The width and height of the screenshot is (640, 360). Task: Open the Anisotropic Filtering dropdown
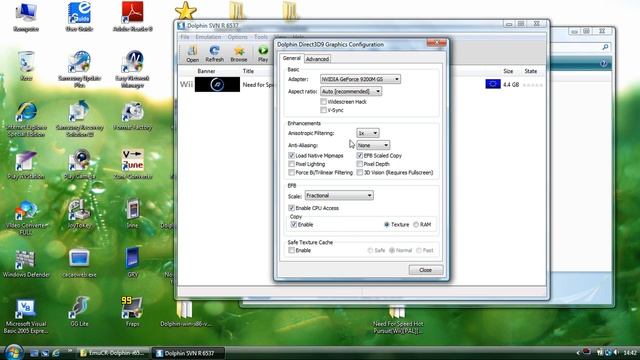tap(368, 133)
